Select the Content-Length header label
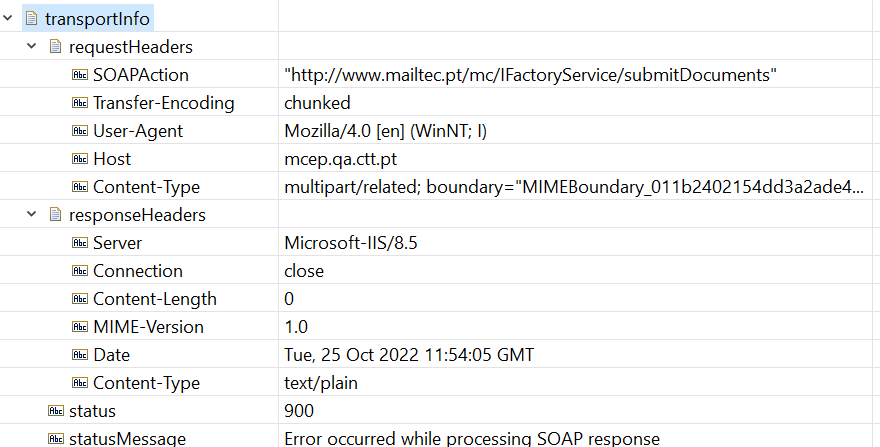 (155, 299)
